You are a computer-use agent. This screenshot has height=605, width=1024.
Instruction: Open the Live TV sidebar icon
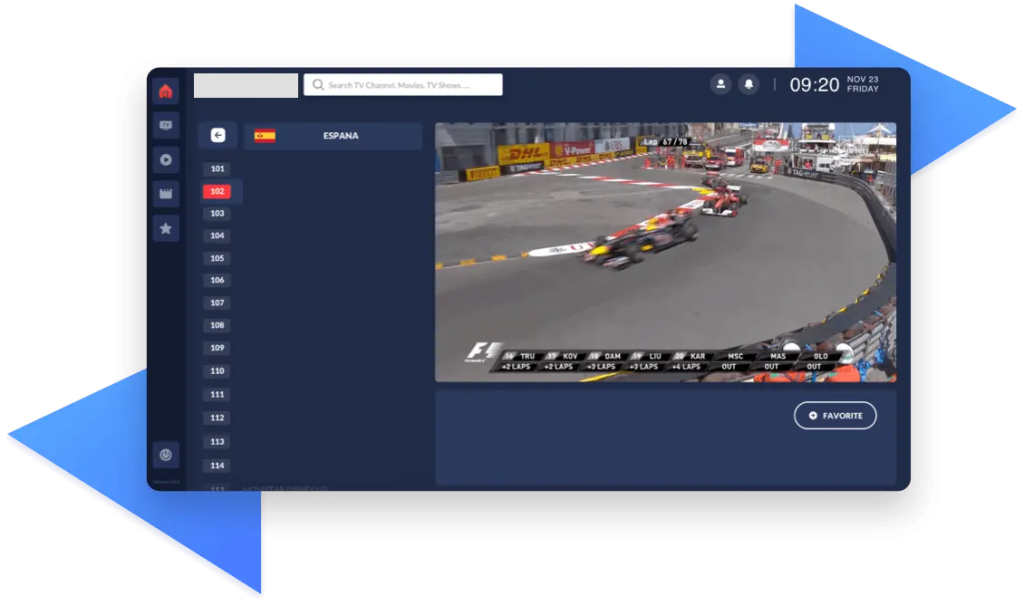(x=166, y=126)
